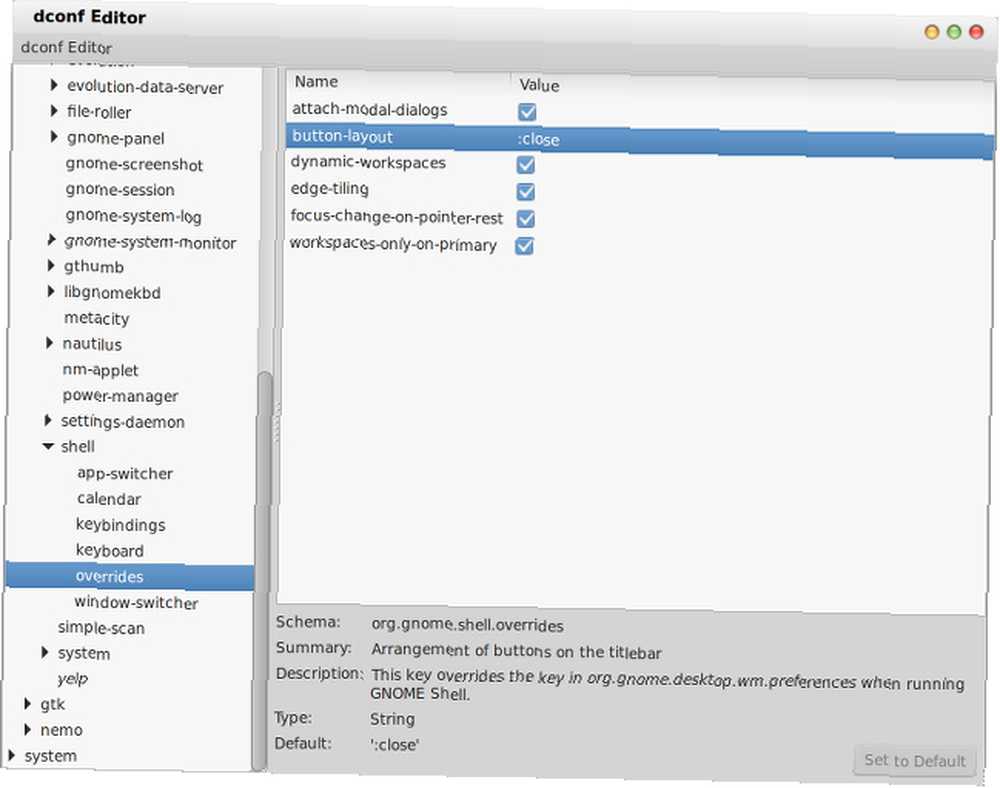Select the gnome-session tree item
Screen dimensions: 1000x788
pyautogui.click(x=120, y=190)
